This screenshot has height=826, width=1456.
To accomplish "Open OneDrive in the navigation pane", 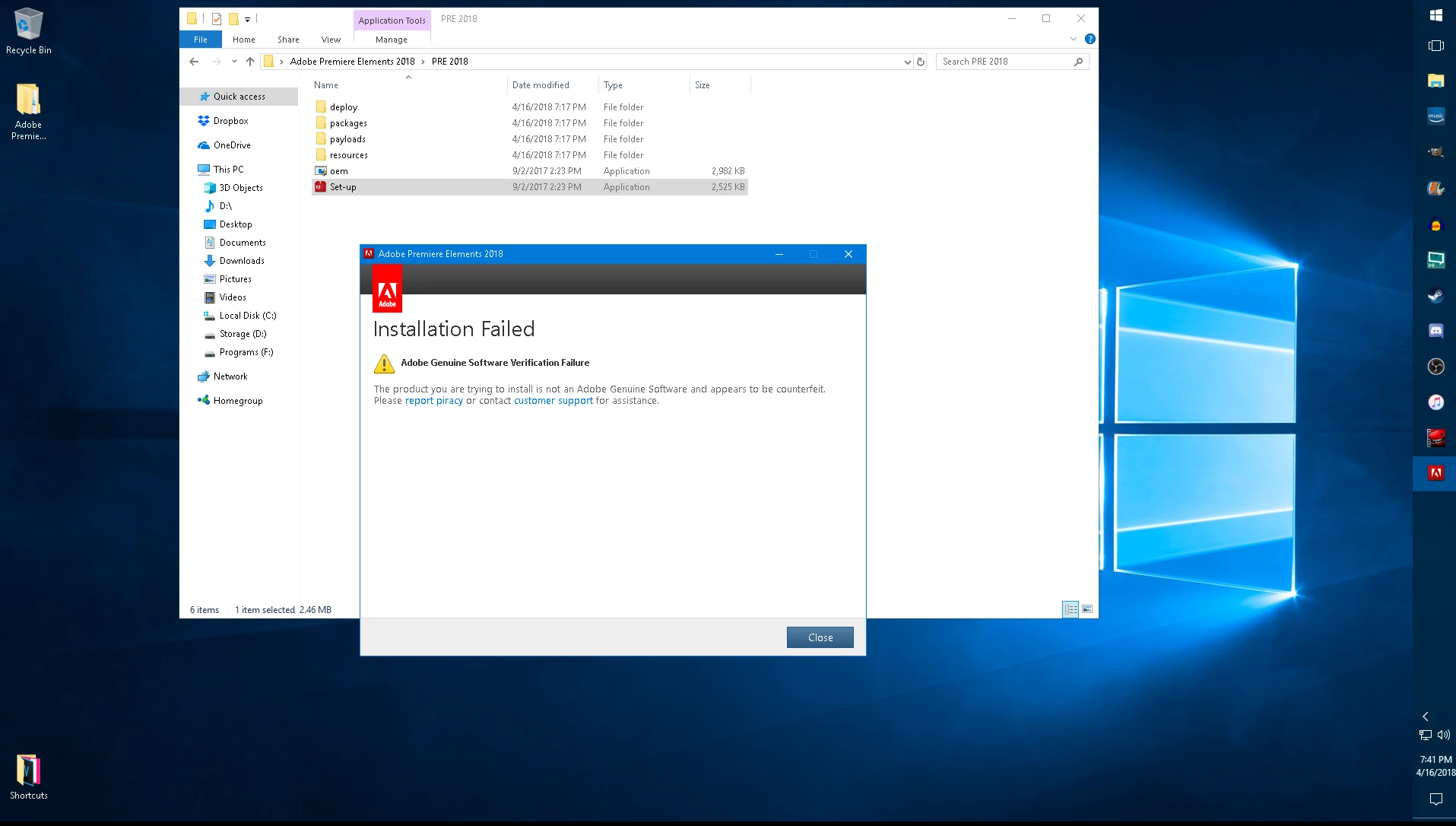I will 232,145.
